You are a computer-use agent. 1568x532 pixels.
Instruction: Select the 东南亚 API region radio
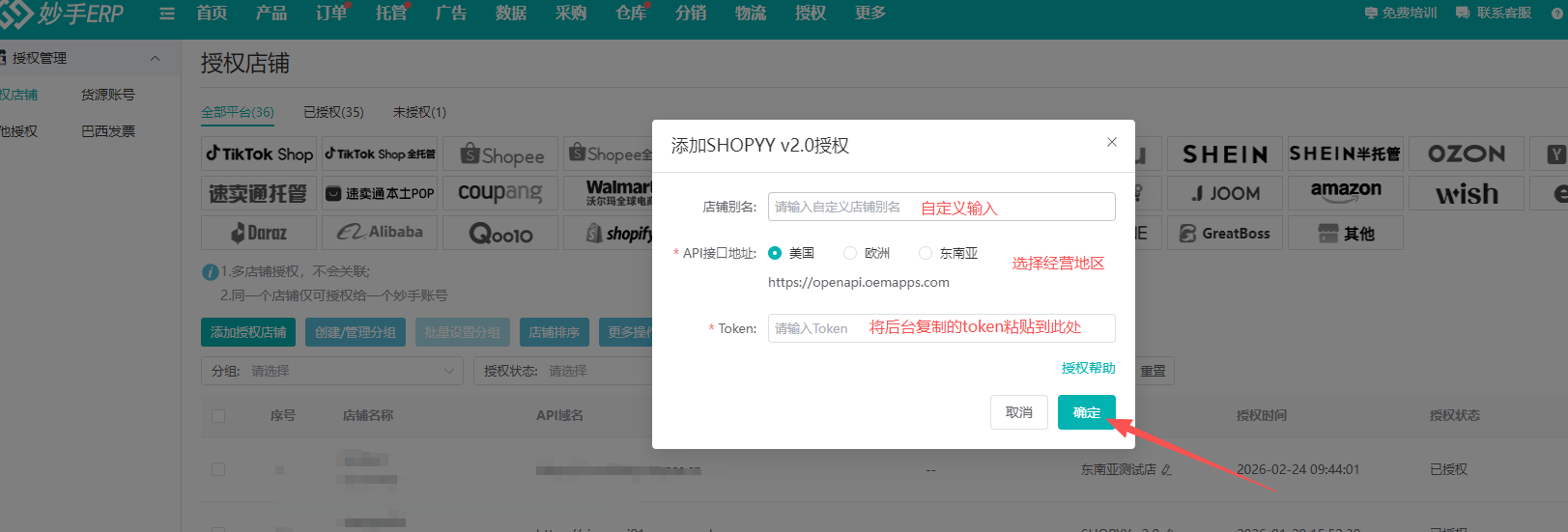point(926,253)
